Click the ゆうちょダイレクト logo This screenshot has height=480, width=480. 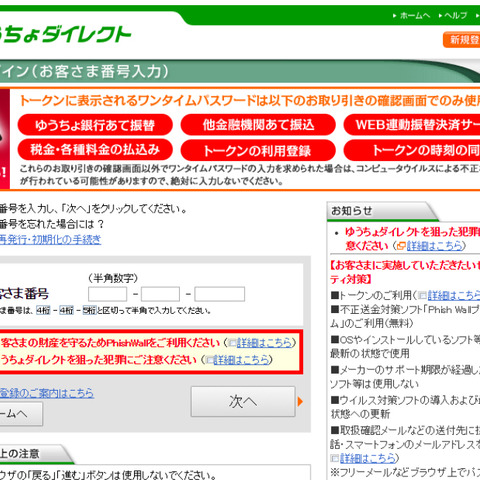(x=65, y=34)
